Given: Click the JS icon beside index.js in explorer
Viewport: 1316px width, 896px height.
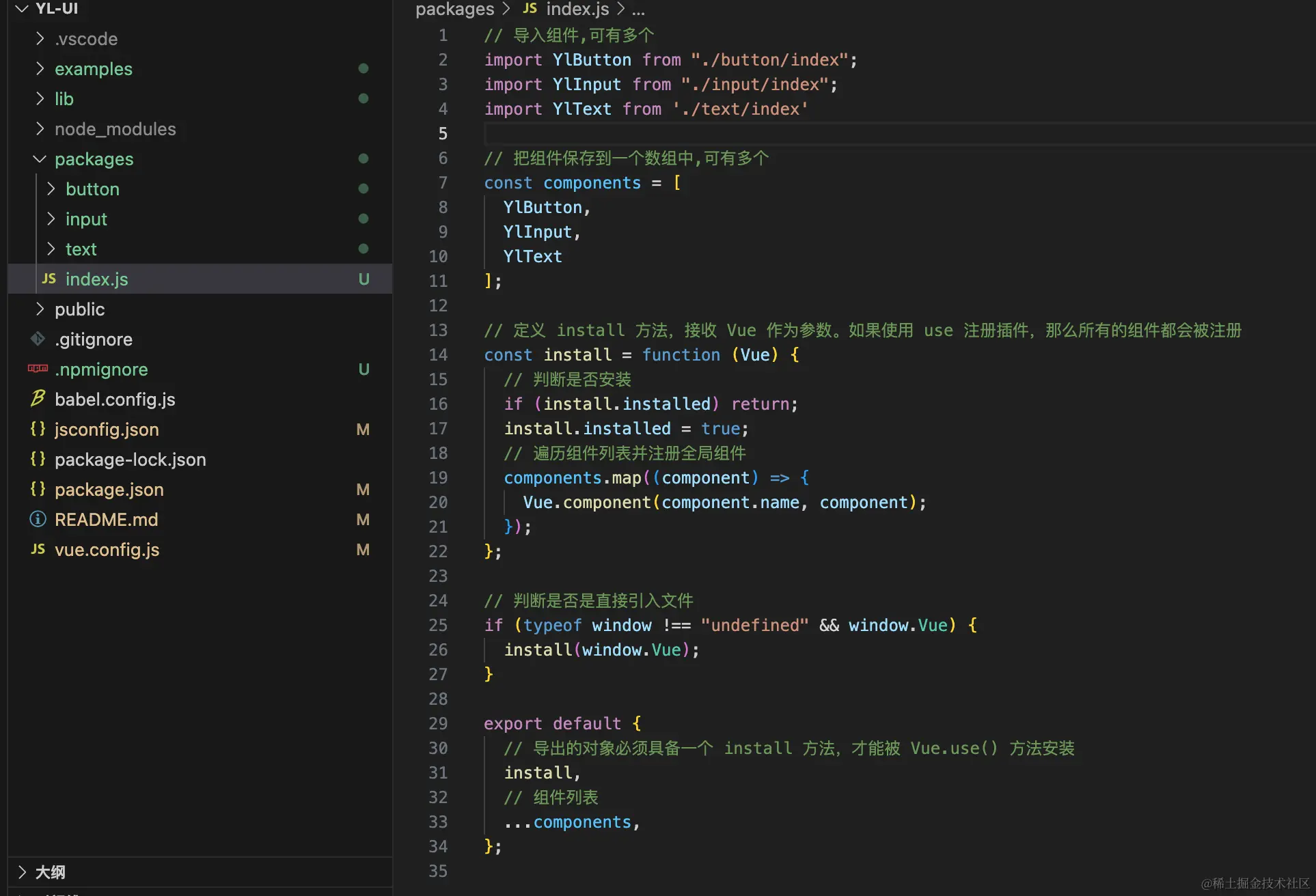Looking at the screenshot, I should pyautogui.click(x=49, y=279).
